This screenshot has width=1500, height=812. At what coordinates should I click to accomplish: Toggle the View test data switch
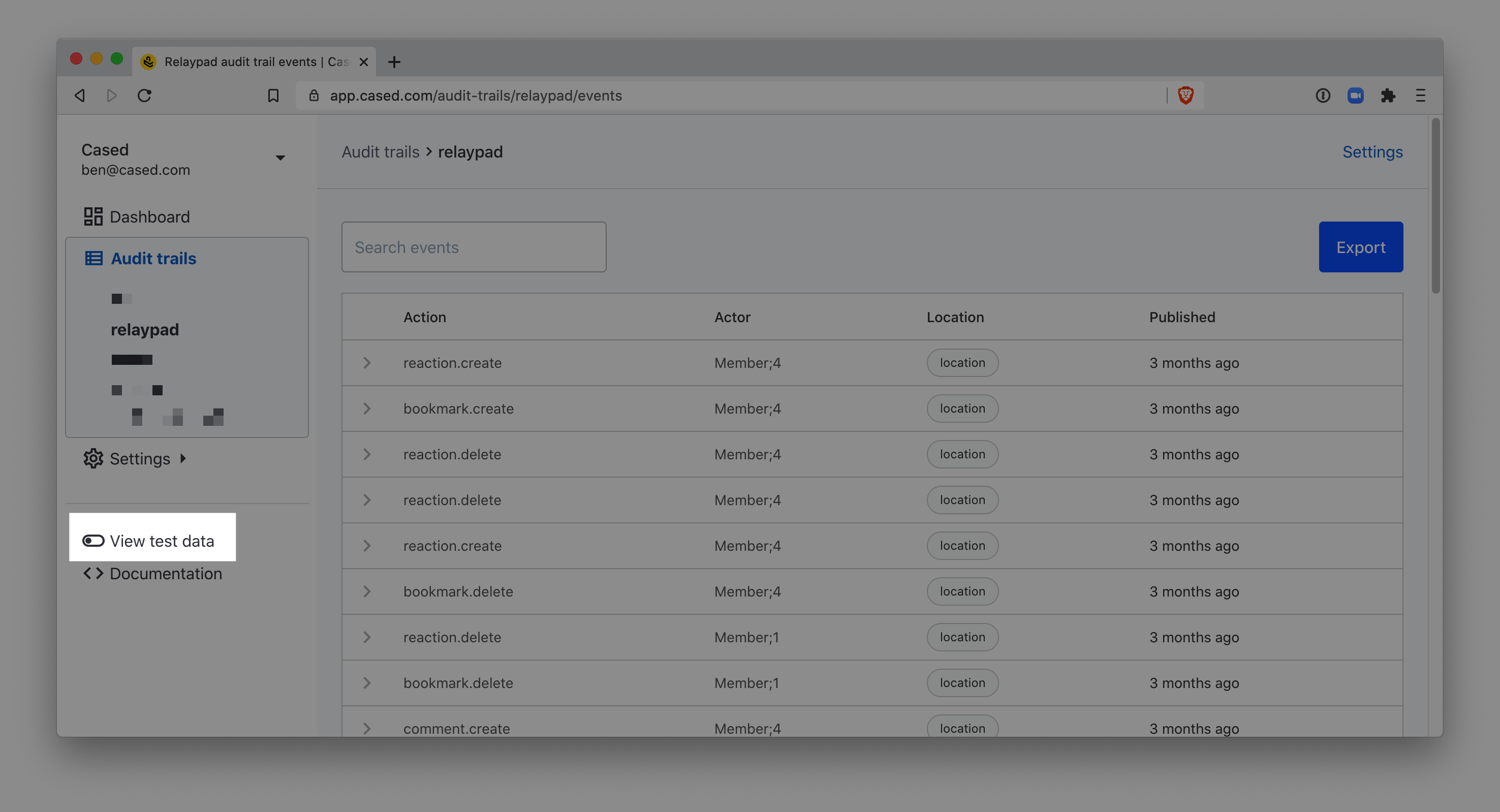tap(93, 541)
